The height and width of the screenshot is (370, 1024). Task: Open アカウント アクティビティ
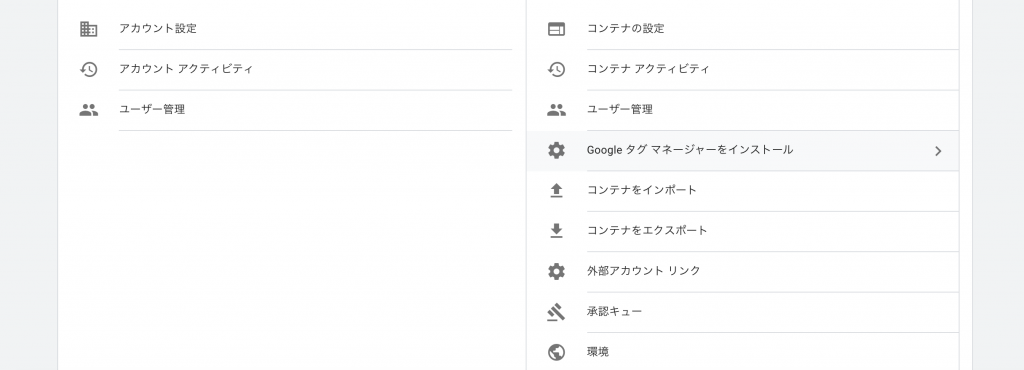tap(185, 69)
